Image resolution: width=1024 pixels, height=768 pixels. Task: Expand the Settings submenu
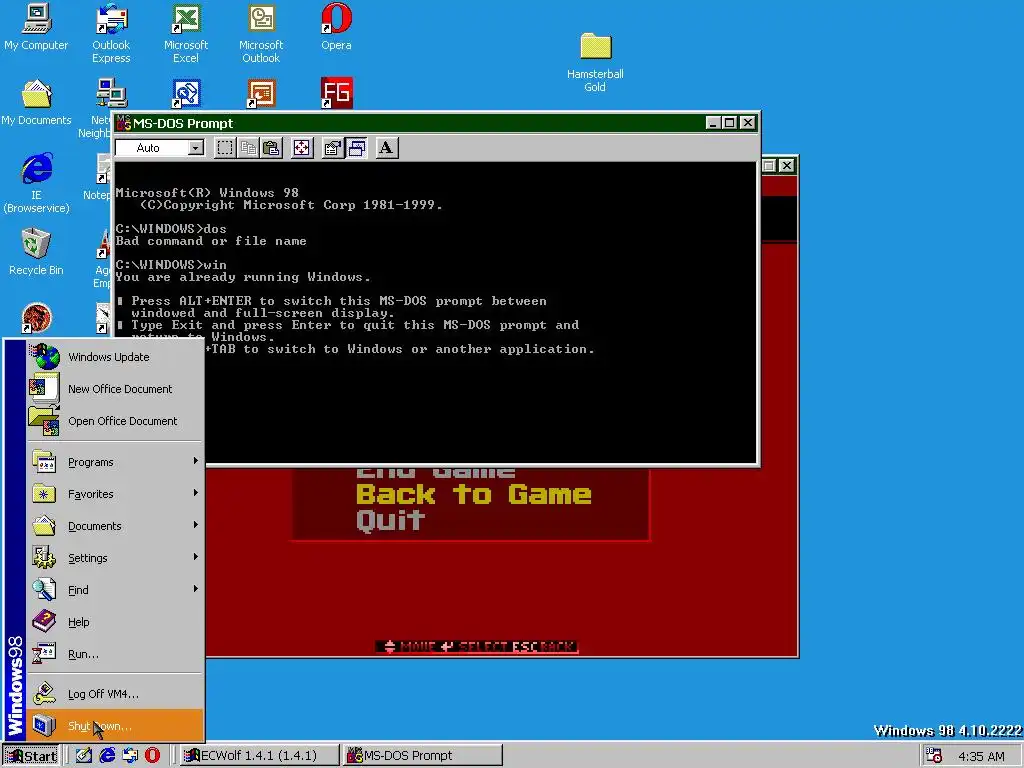tap(116, 558)
